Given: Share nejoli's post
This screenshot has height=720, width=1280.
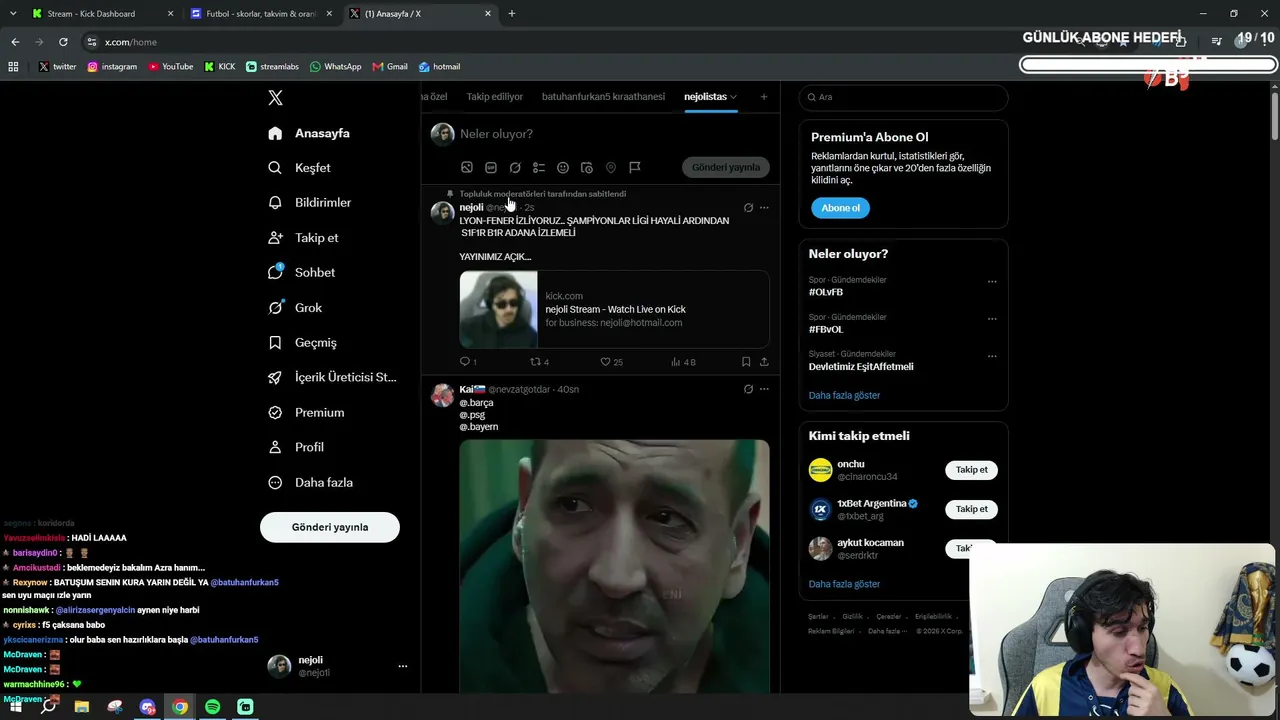Looking at the screenshot, I should click(x=764, y=362).
